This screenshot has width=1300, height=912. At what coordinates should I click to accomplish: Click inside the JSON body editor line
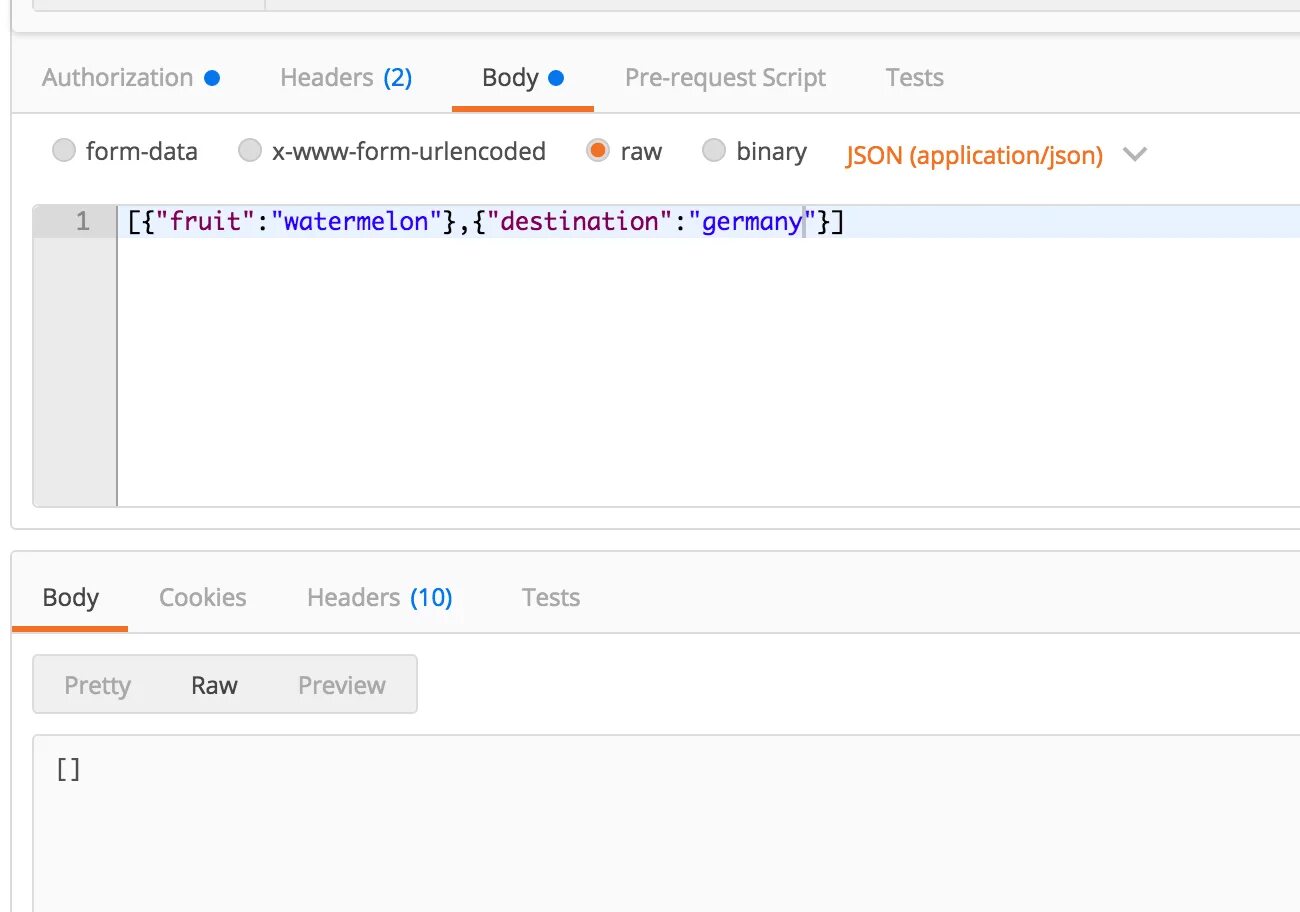coord(600,222)
